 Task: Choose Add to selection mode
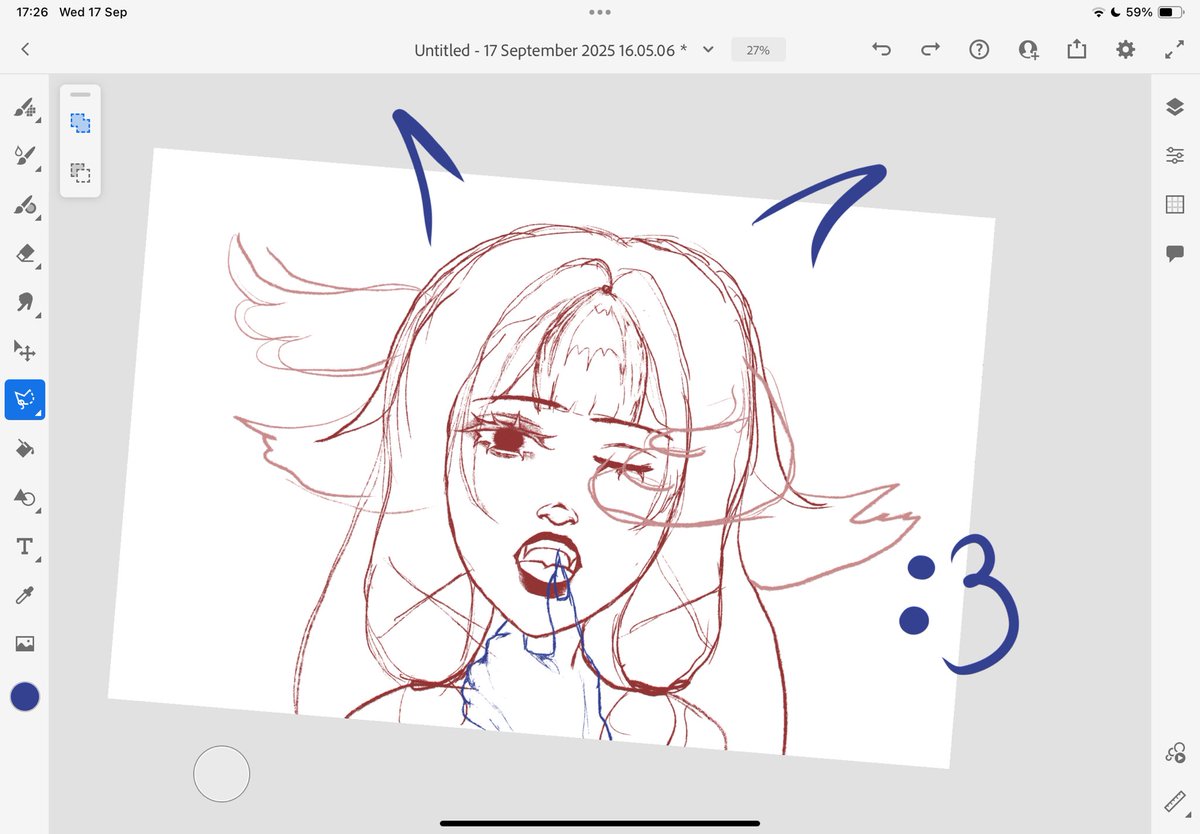pyautogui.click(x=80, y=123)
